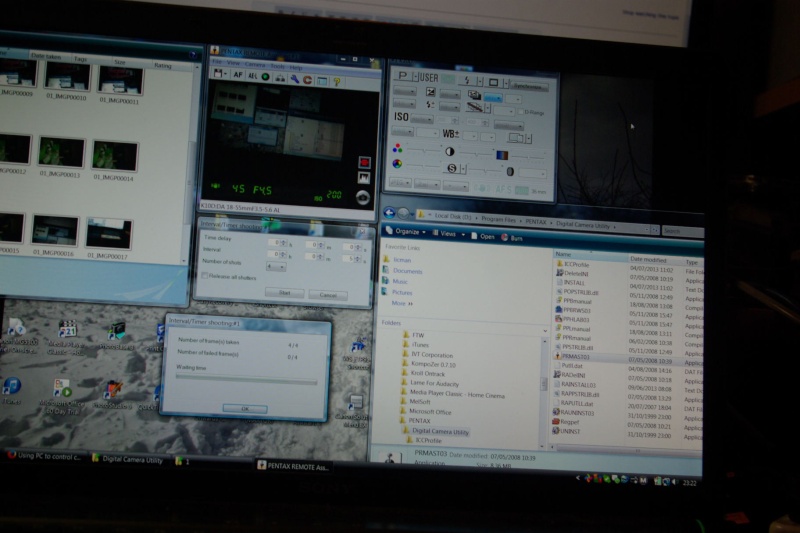The height and width of the screenshot is (533, 800).
Task: Click the Explorer back arrow button
Action: pyautogui.click(x=389, y=213)
